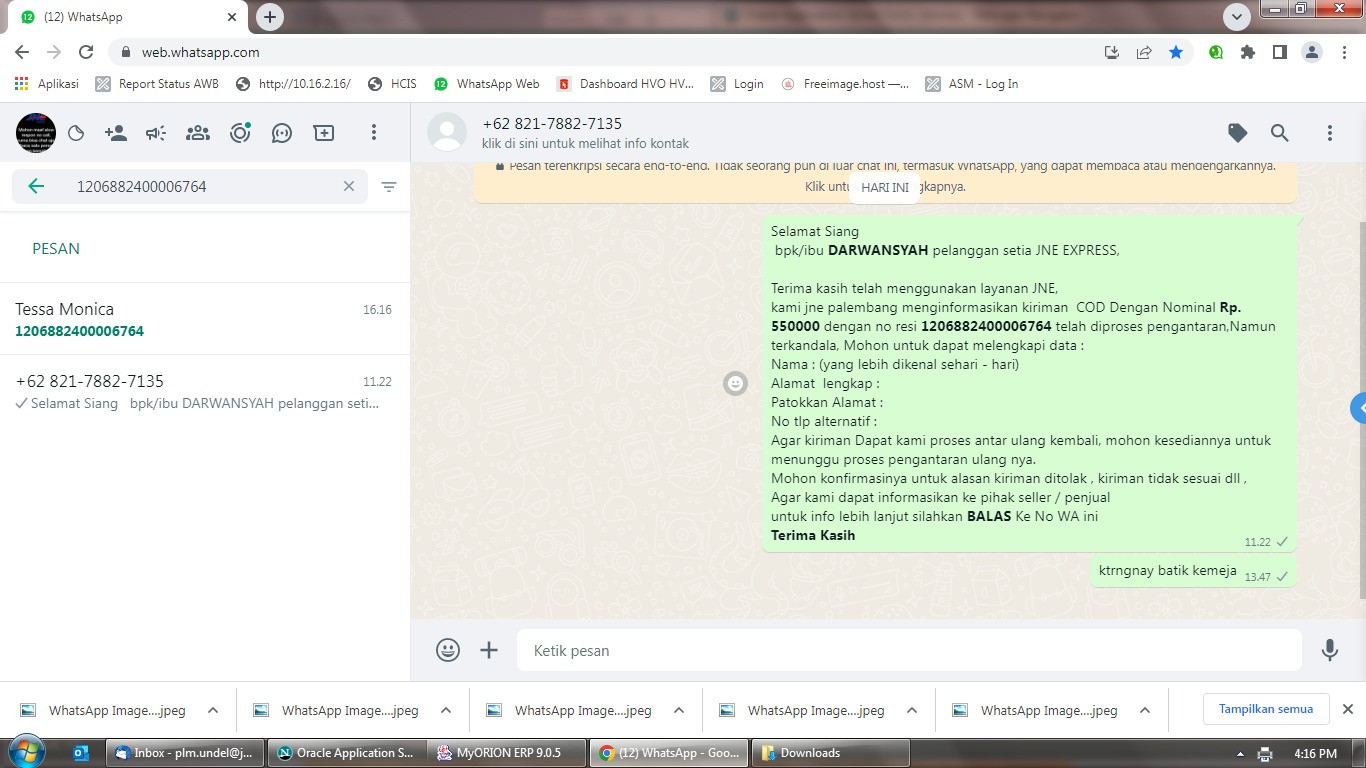React with the emoji icon beside the message
Viewport: 1366px width, 768px height.
[x=735, y=383]
